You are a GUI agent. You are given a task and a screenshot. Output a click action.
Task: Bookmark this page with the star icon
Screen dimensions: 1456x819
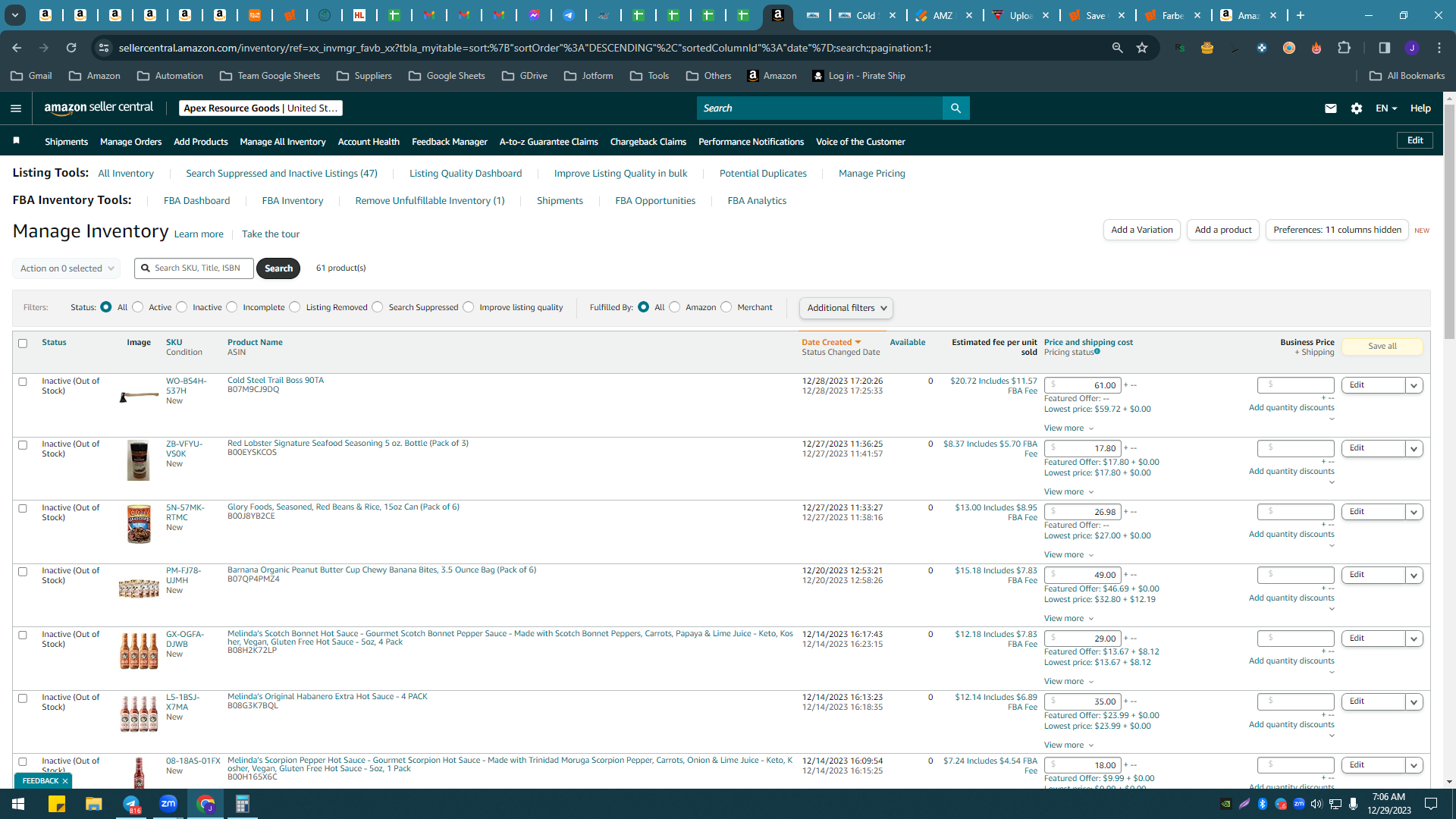pos(1142,48)
